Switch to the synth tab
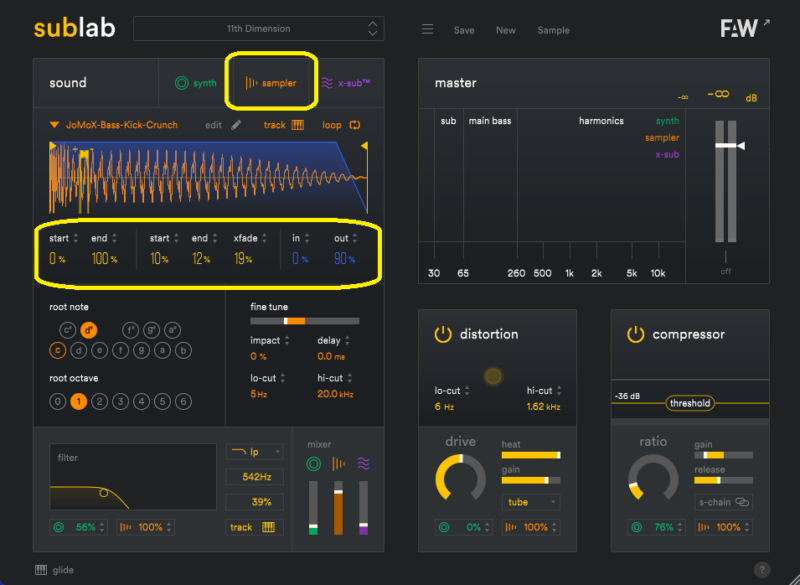This screenshot has width=800, height=585. (195, 83)
